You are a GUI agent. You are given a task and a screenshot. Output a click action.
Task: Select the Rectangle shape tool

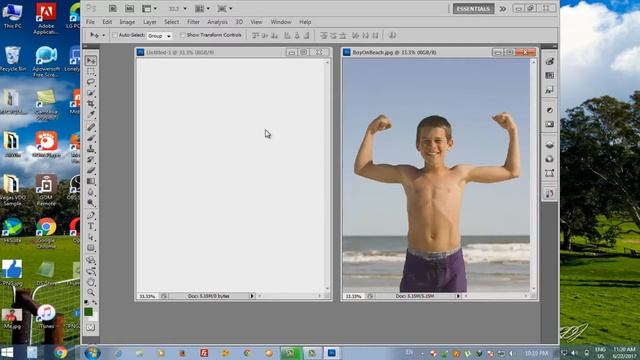[91, 248]
